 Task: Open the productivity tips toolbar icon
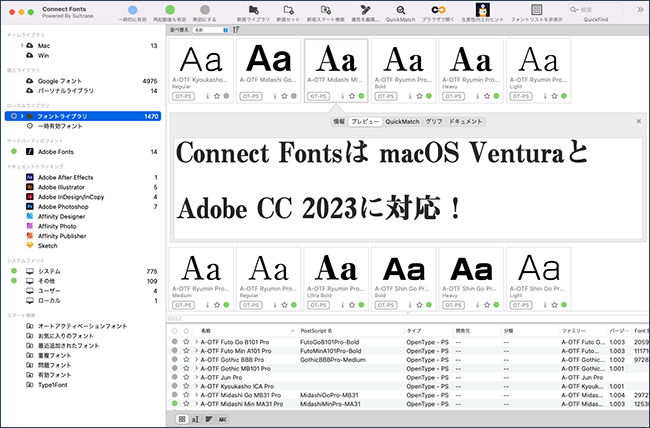click(x=483, y=10)
